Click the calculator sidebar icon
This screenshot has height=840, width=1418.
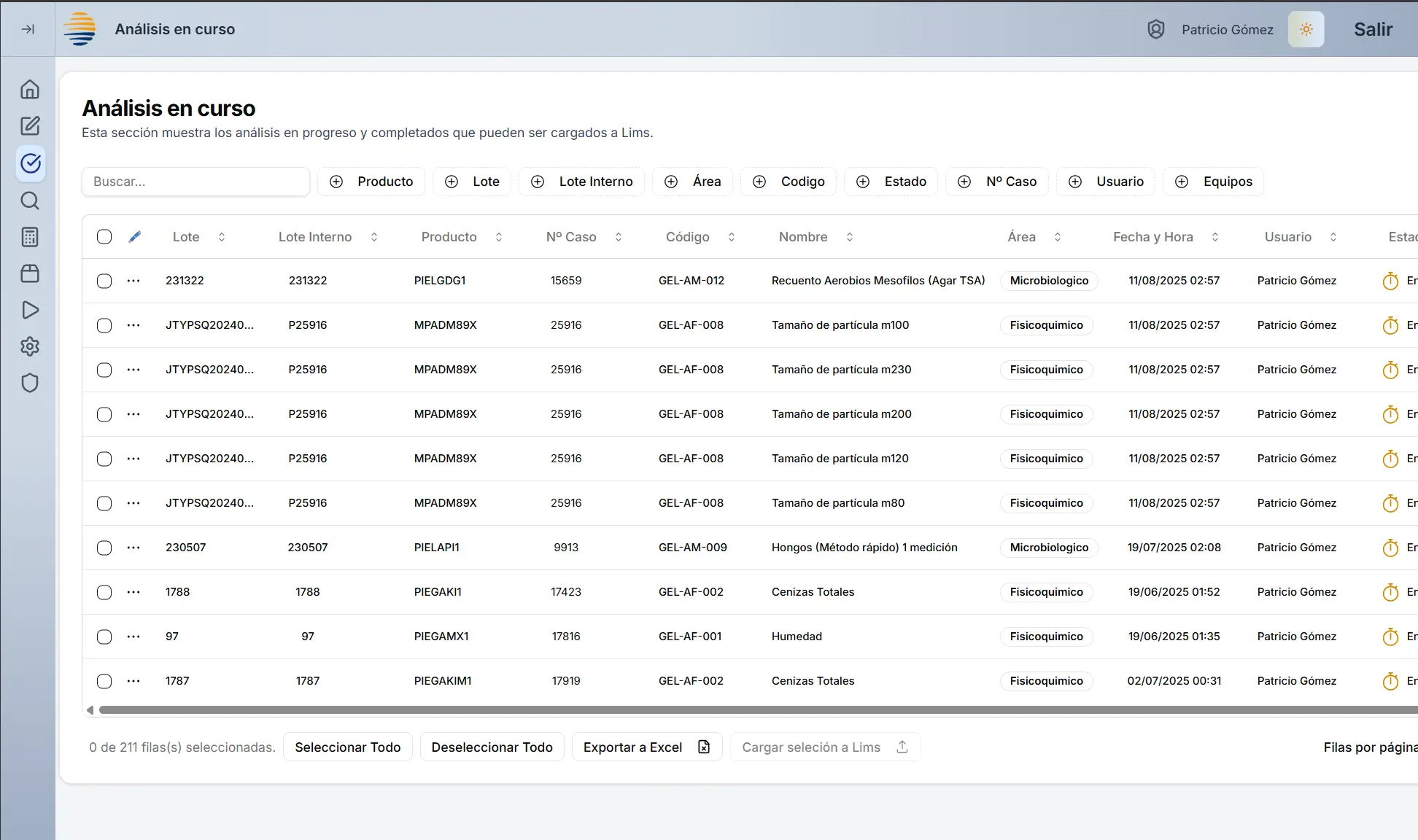[30, 237]
